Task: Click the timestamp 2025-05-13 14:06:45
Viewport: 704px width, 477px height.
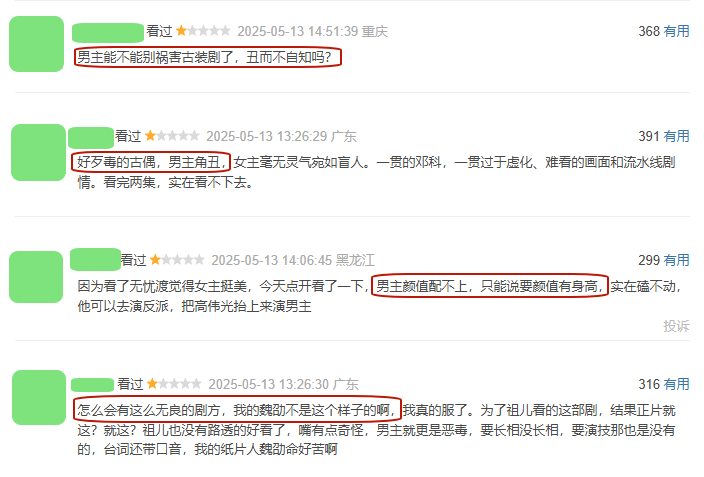Action: (x=272, y=261)
